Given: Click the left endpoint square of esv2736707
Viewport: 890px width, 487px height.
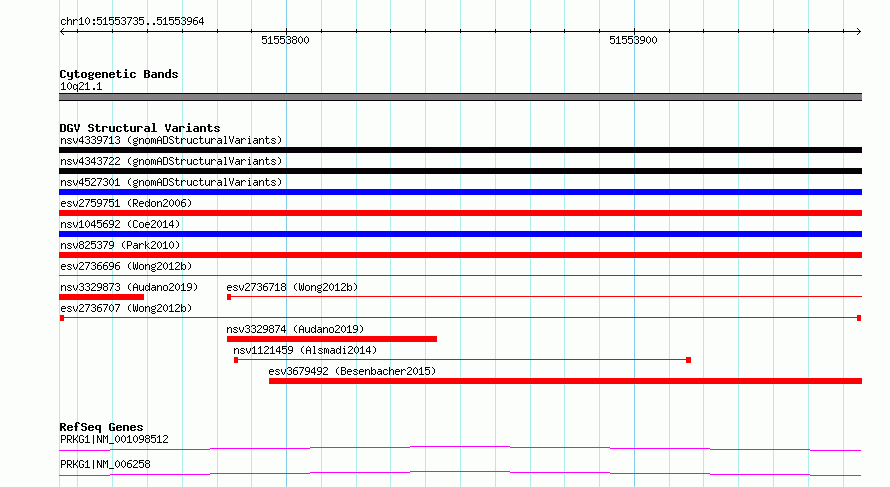Looking at the screenshot, I should (62, 318).
